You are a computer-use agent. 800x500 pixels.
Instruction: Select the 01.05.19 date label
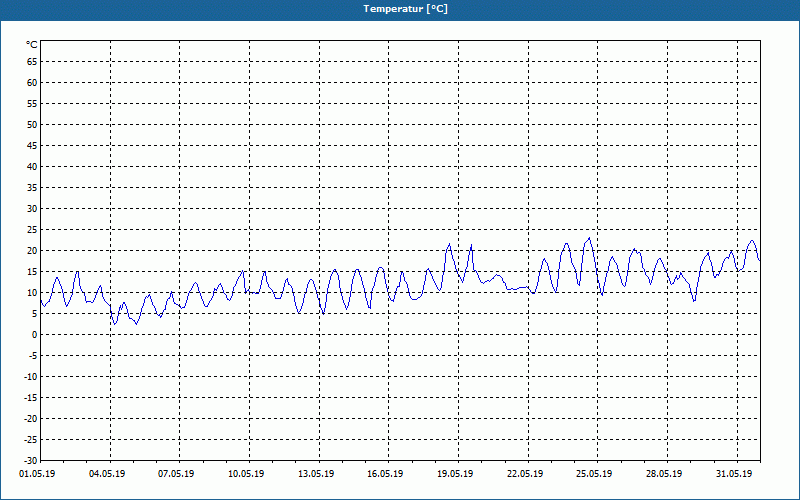37,474
